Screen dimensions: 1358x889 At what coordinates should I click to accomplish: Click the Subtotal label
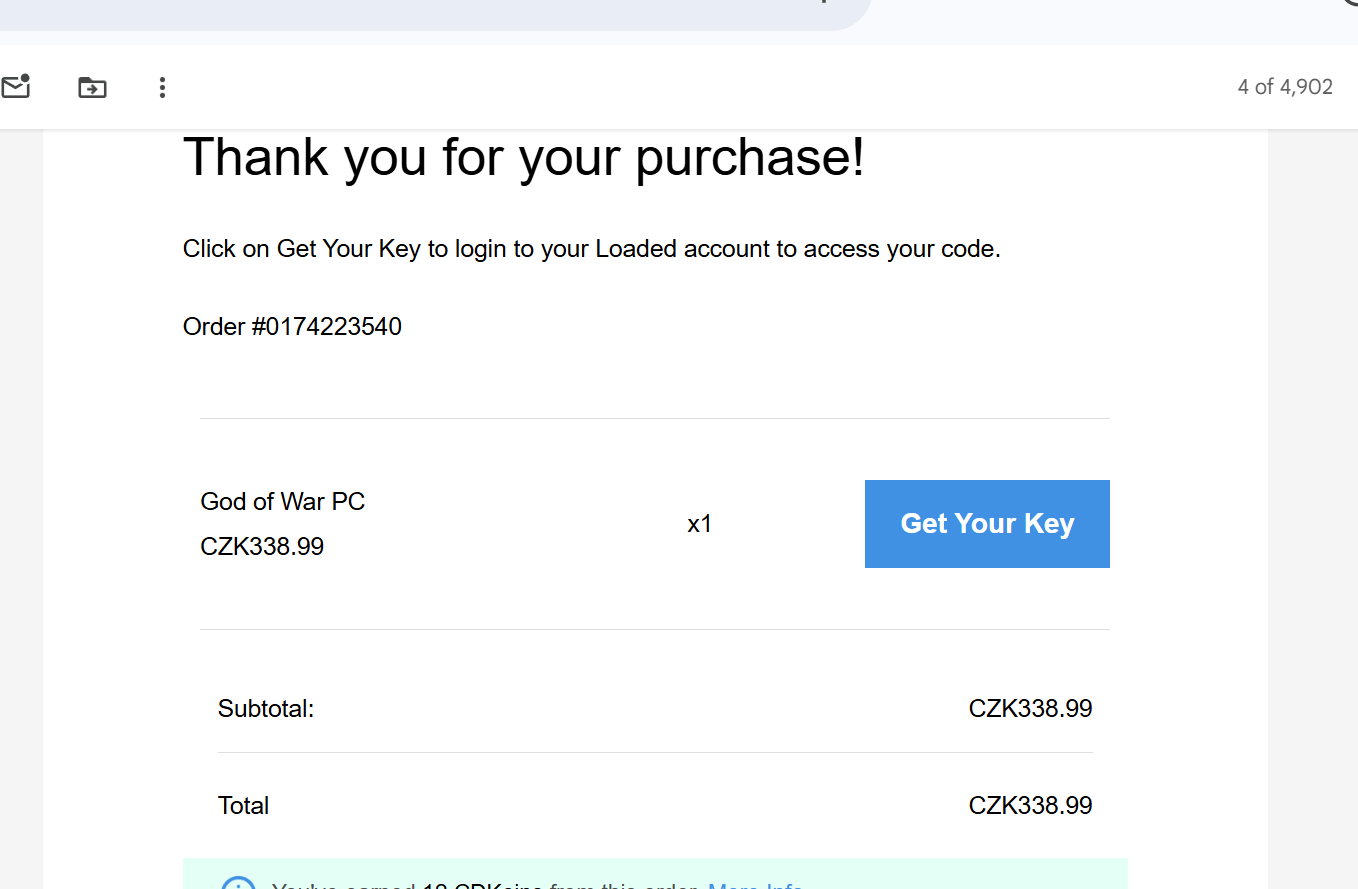[266, 710]
